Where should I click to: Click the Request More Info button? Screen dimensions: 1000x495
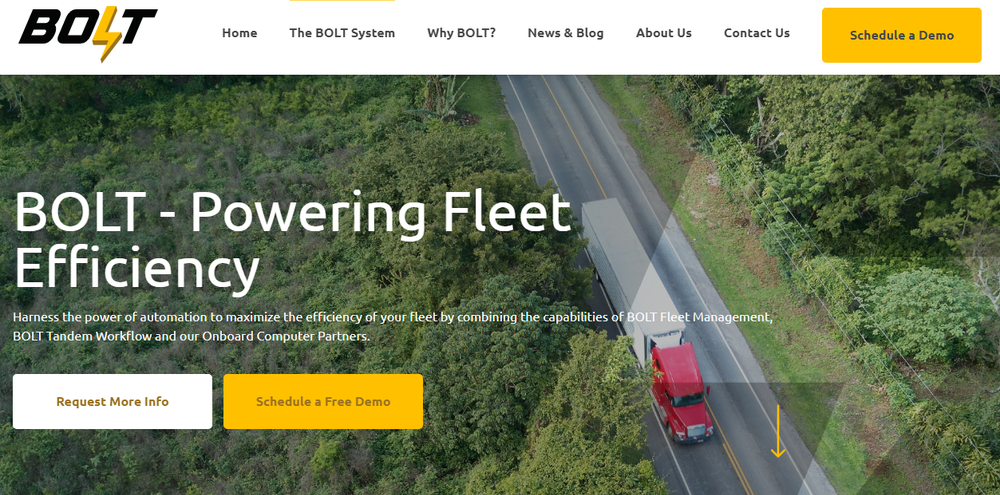coord(112,401)
